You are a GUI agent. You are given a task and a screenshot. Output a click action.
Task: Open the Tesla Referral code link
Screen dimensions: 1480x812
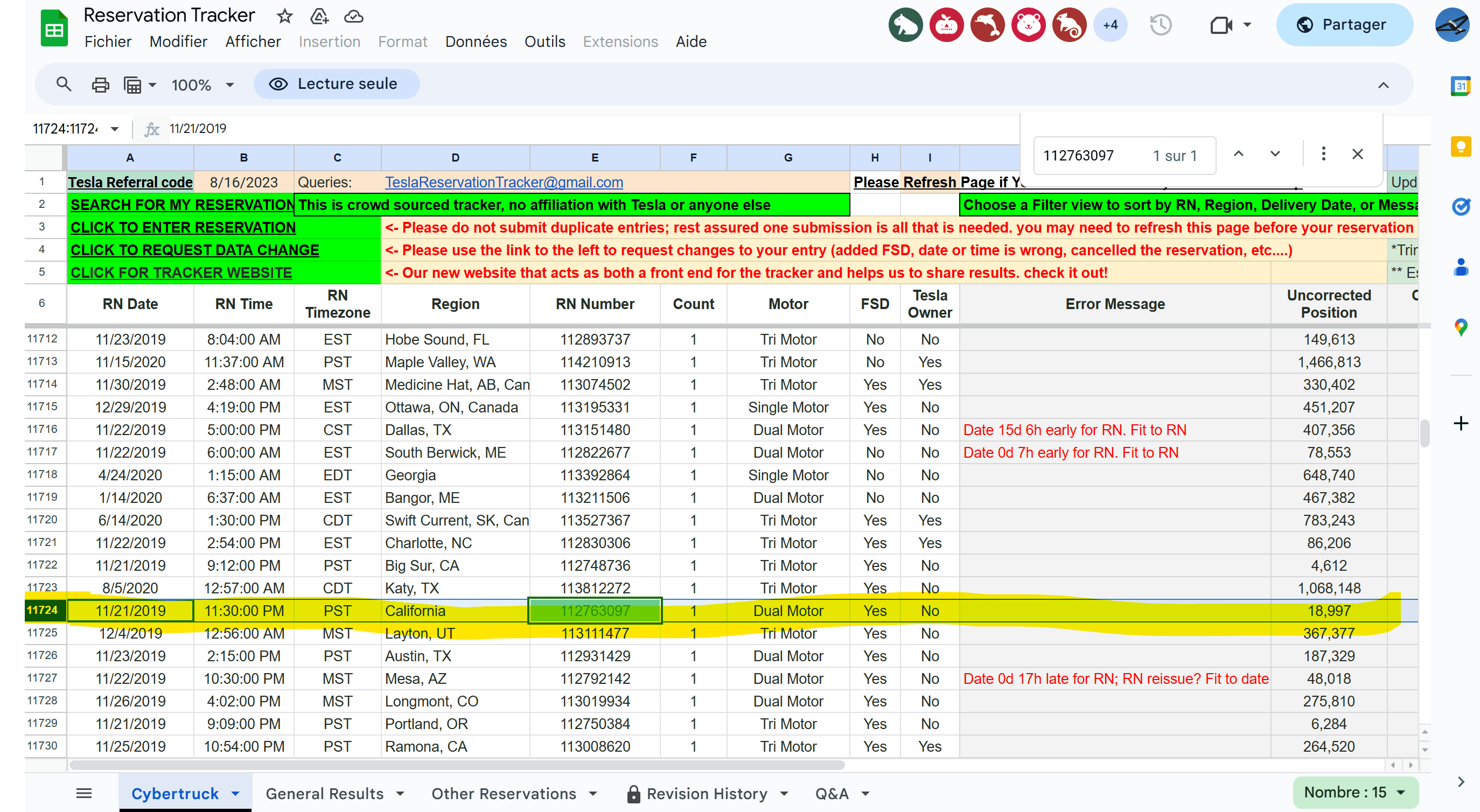tap(130, 182)
